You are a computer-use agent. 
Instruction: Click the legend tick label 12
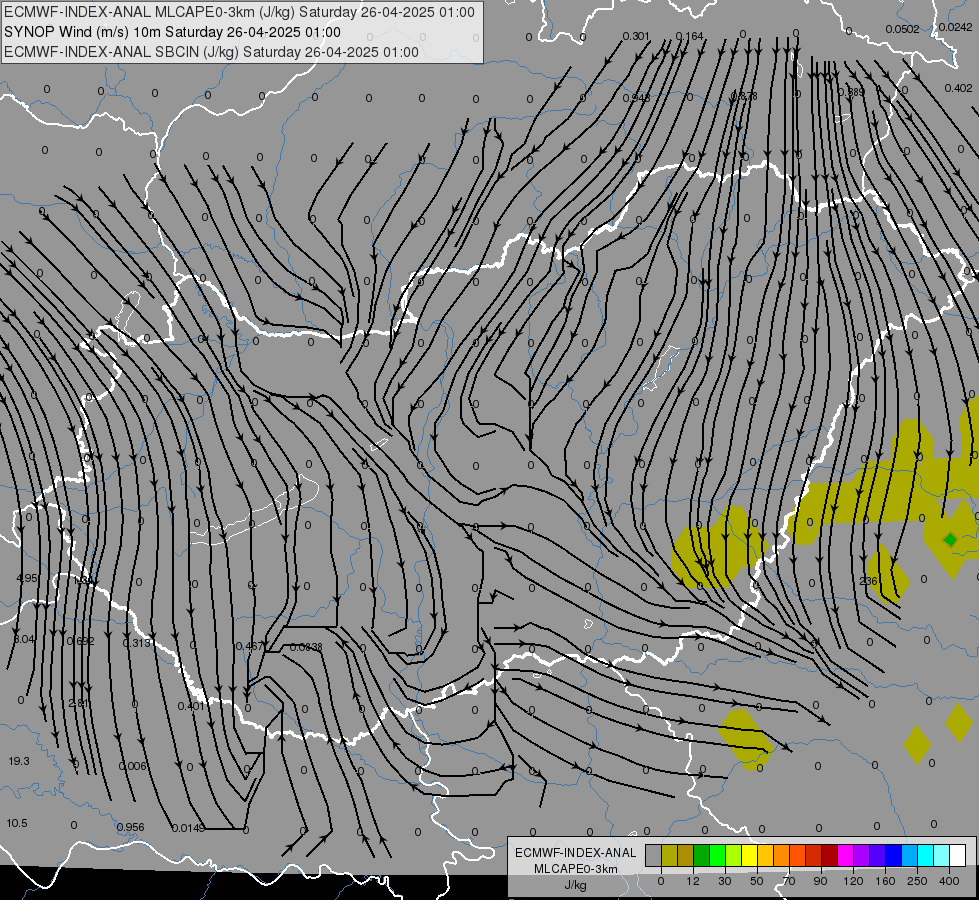pos(693,881)
